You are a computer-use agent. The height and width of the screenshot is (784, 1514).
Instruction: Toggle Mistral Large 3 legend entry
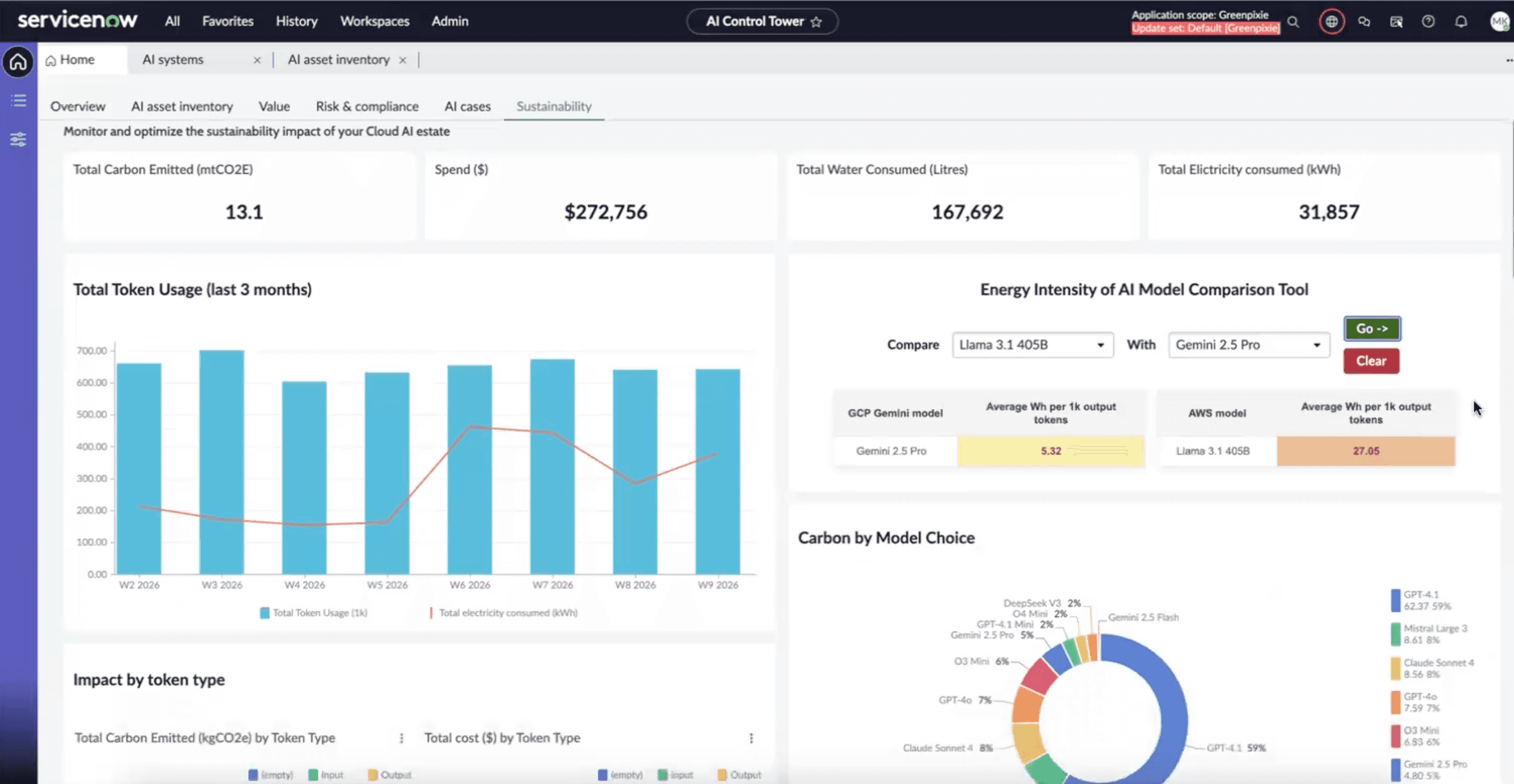(1429, 634)
